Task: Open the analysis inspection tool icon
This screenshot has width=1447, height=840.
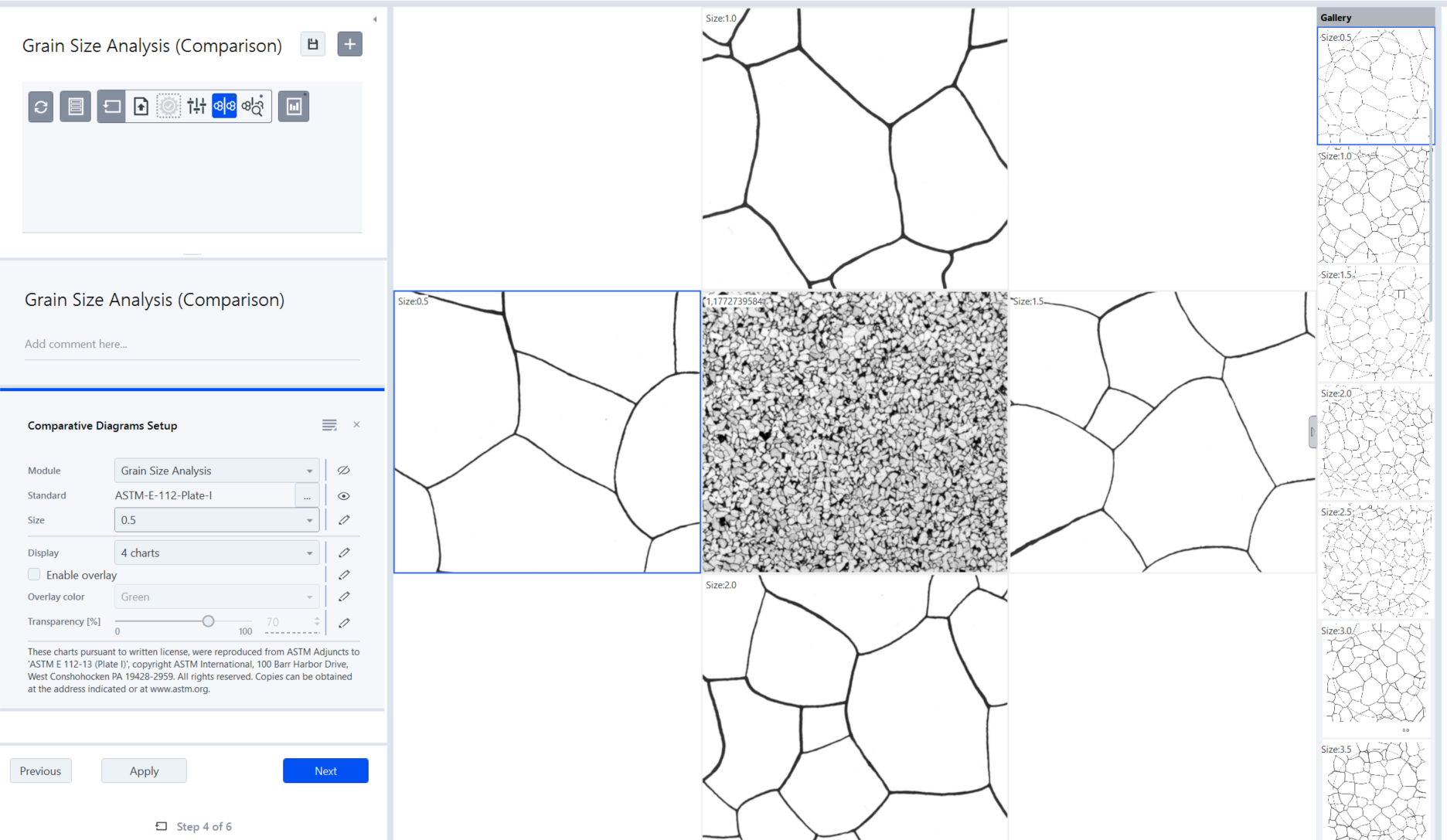Action: click(252, 106)
